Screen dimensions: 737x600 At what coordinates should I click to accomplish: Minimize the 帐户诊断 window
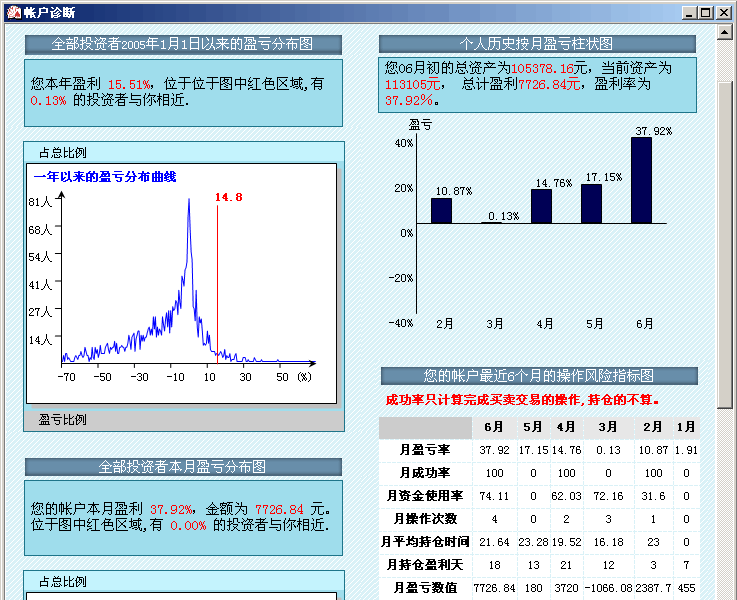tap(690, 12)
